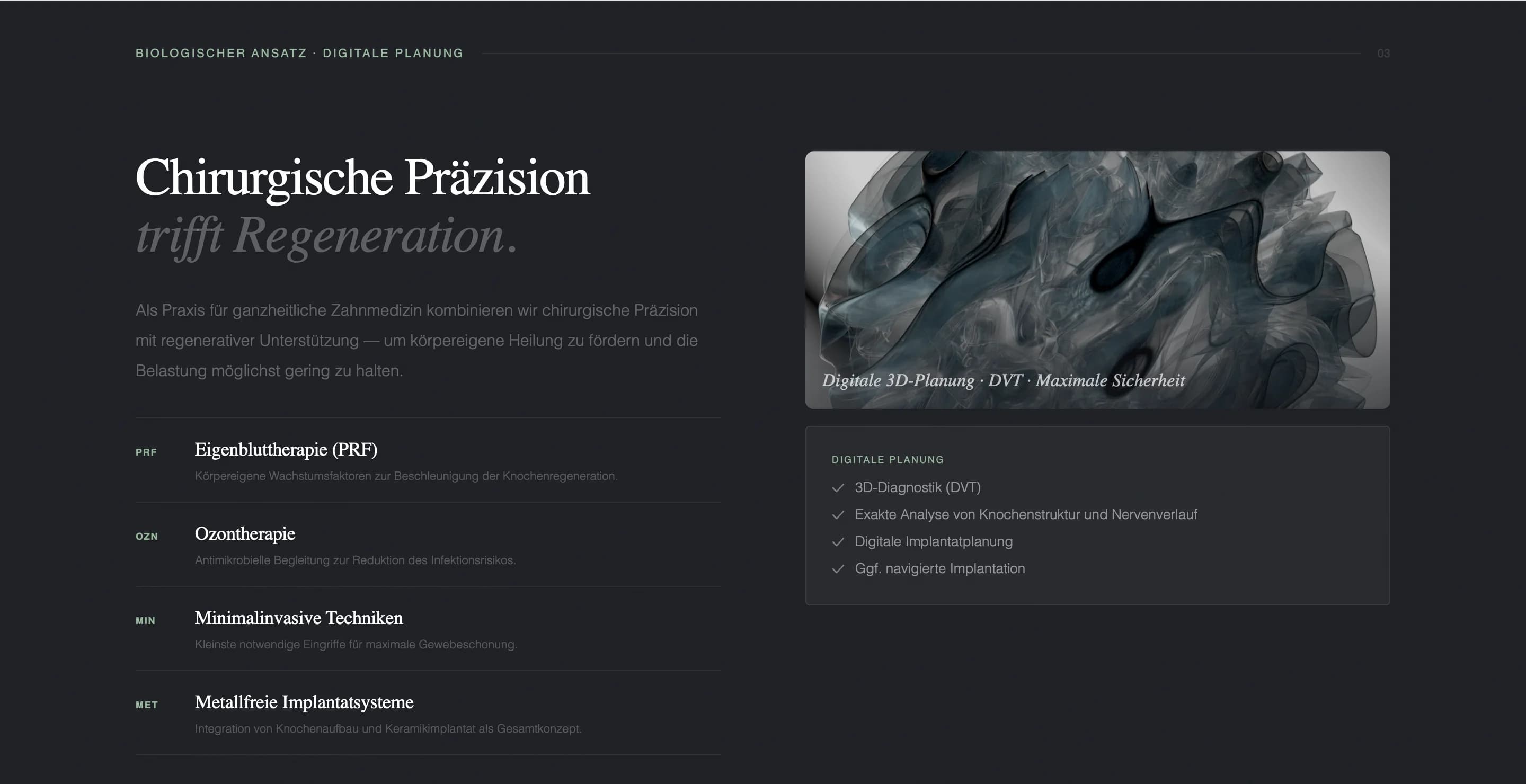The height and width of the screenshot is (784, 1526).
Task: Select the PRF tag label
Action: [x=146, y=452]
